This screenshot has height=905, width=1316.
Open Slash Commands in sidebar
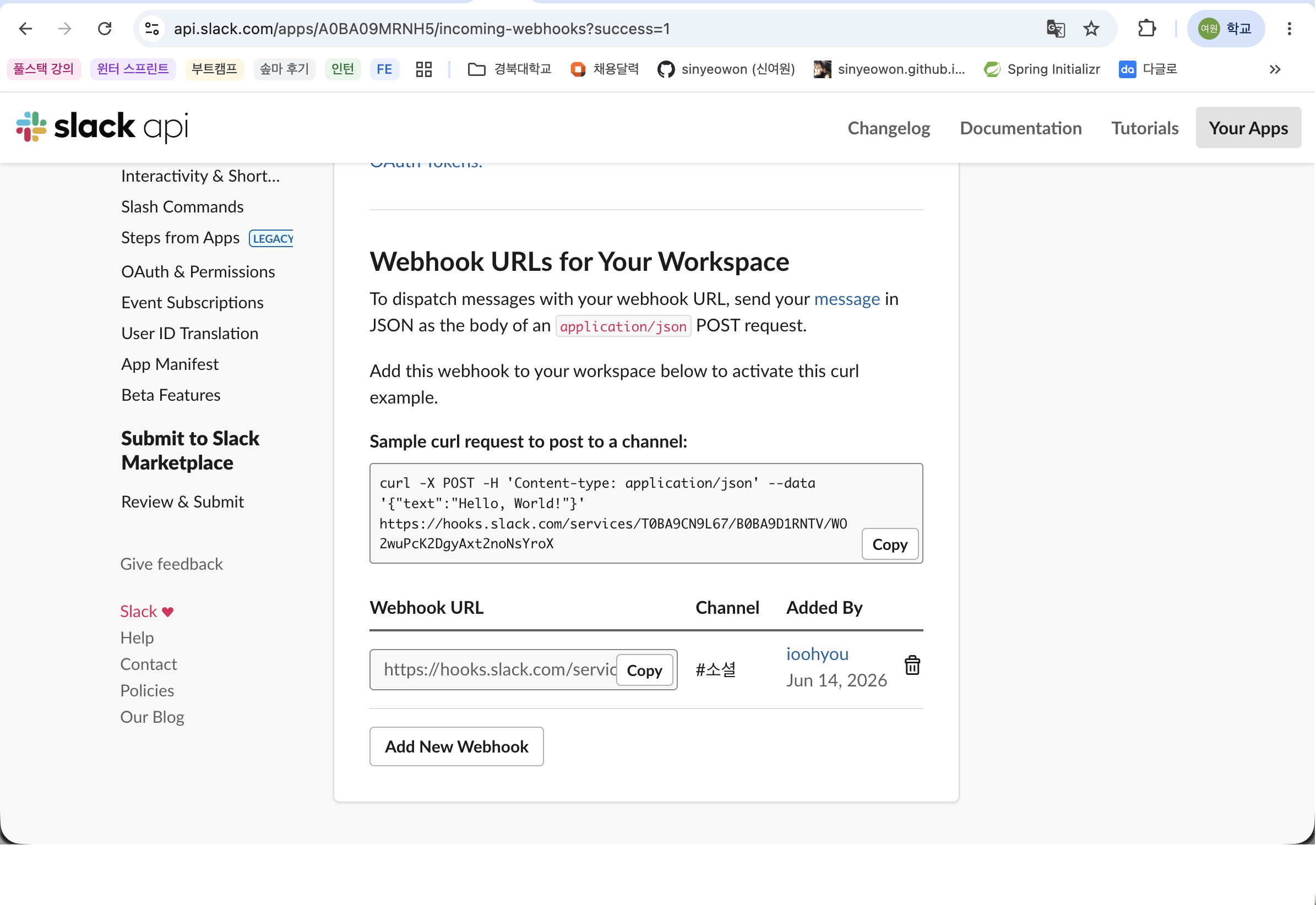(183, 207)
